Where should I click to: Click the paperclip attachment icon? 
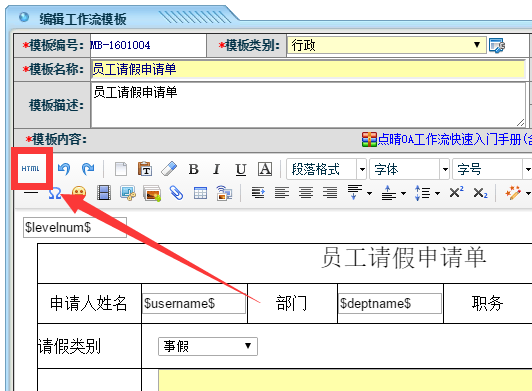pos(176,193)
